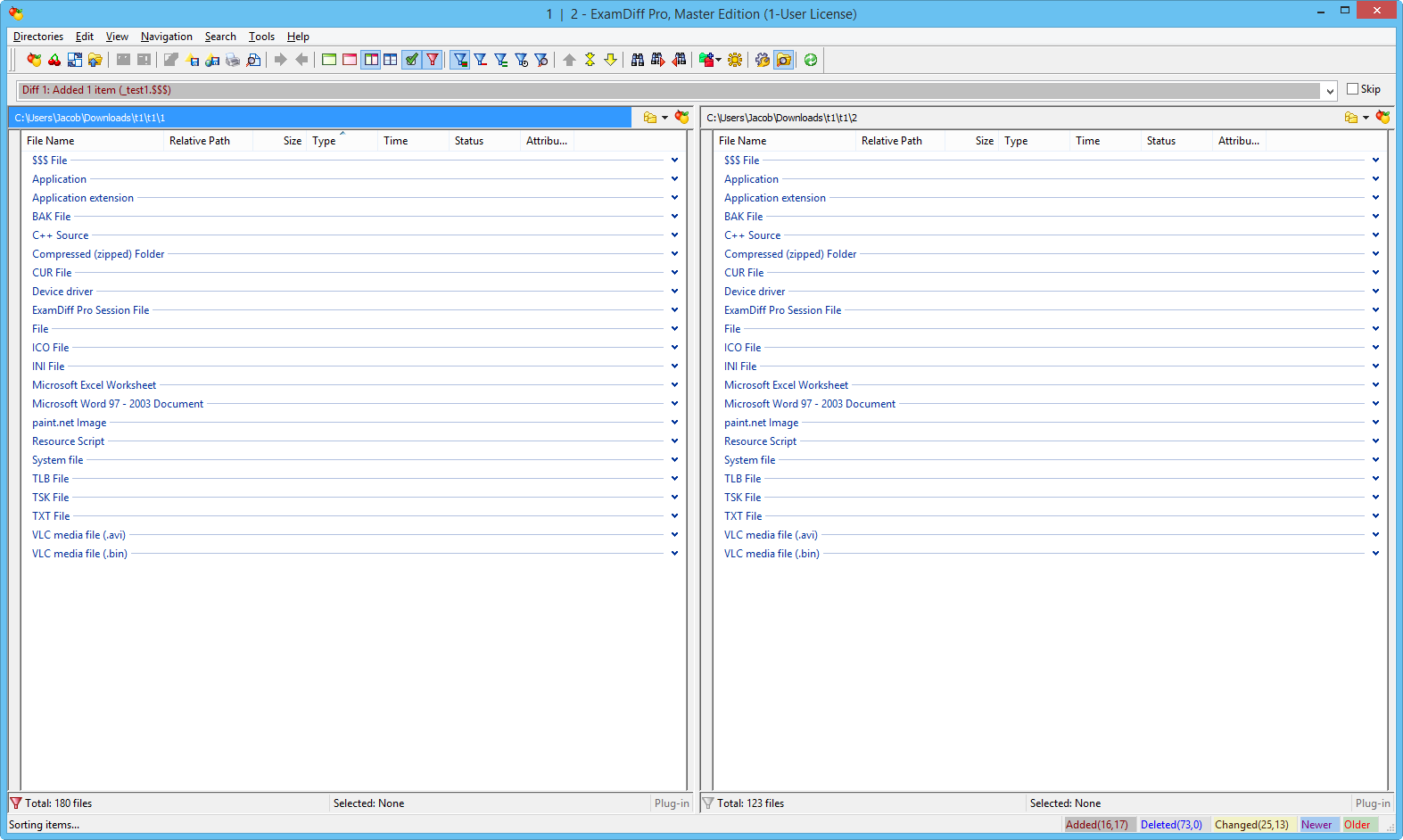Toggle the highlighted folder view toolbar button
The image size is (1403, 840).
coord(784,60)
